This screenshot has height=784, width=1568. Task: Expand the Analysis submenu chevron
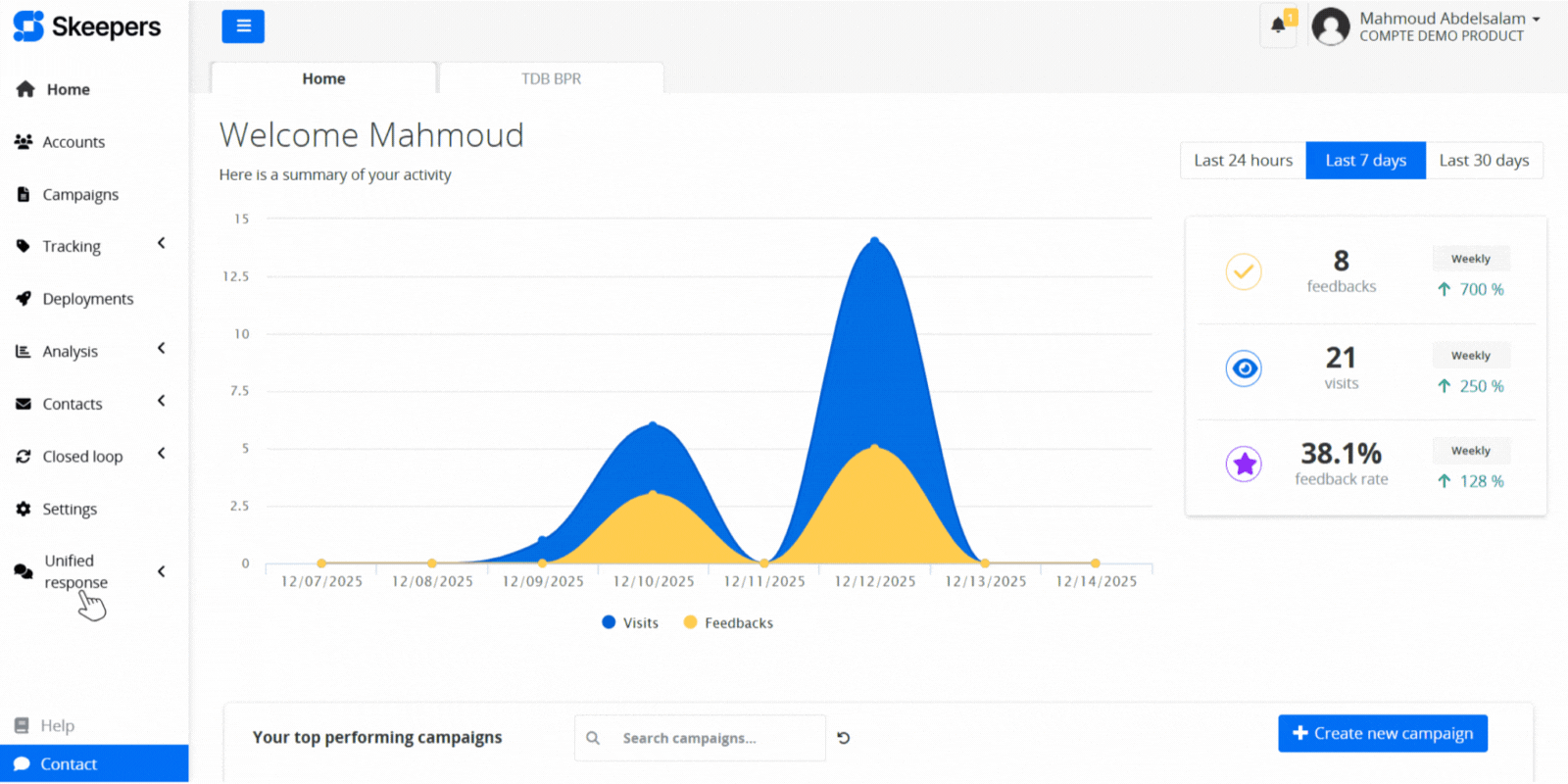(162, 348)
